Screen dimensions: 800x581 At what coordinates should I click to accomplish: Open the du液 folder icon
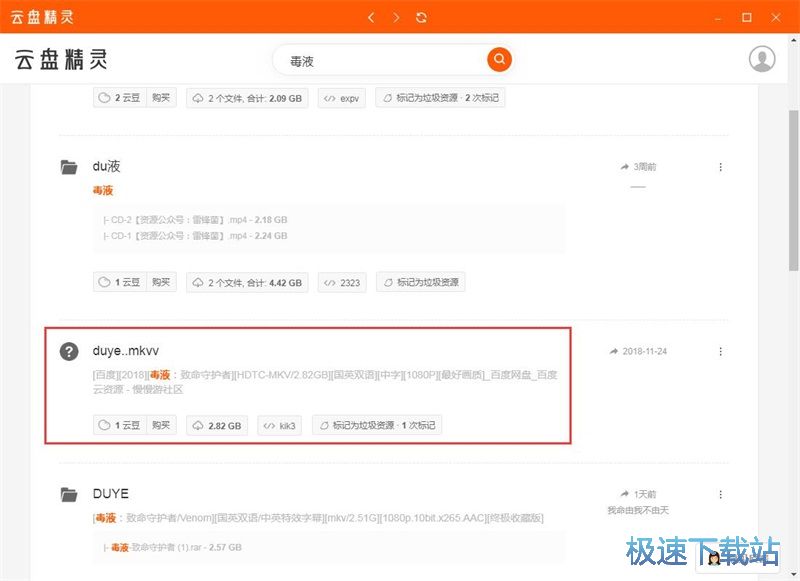coord(68,167)
